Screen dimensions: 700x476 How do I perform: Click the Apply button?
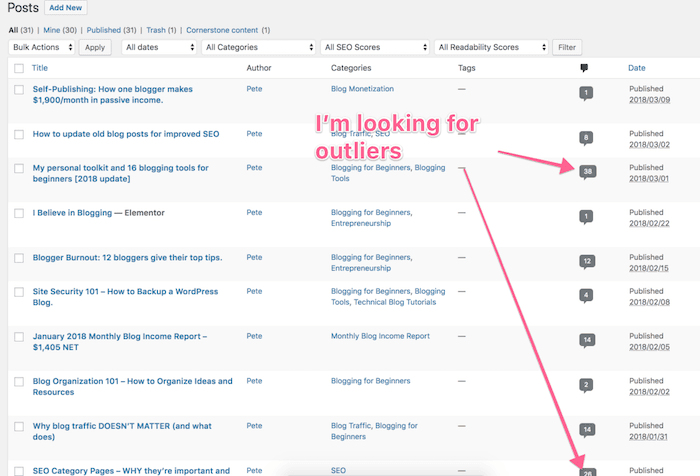[x=95, y=47]
